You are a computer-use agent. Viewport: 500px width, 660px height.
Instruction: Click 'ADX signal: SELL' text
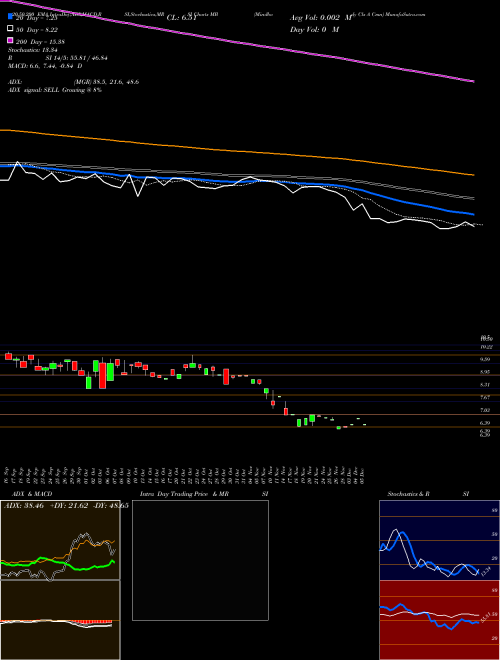33,90
